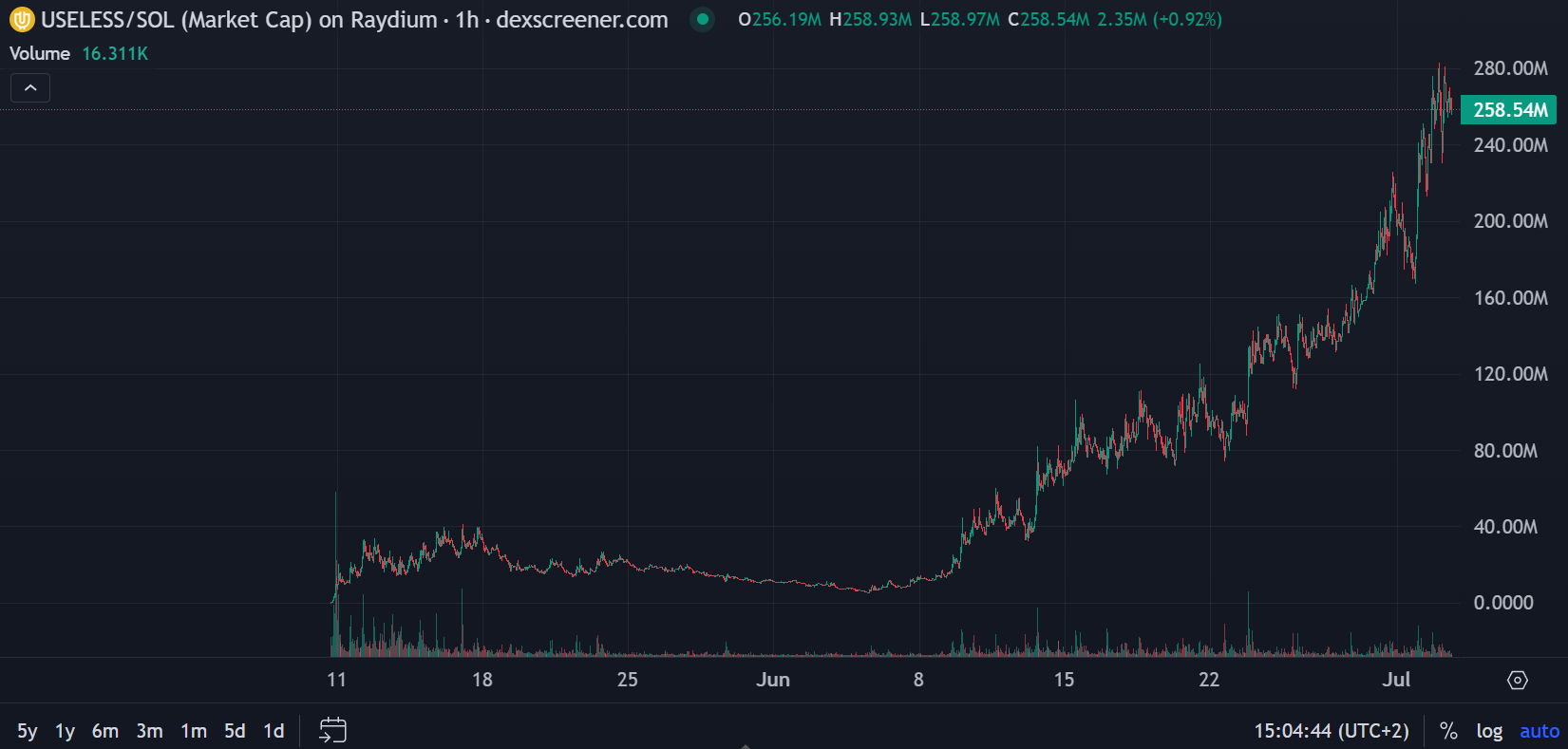The image size is (1568, 749).
Task: Click the volume value 16.311K
Action: point(115,53)
